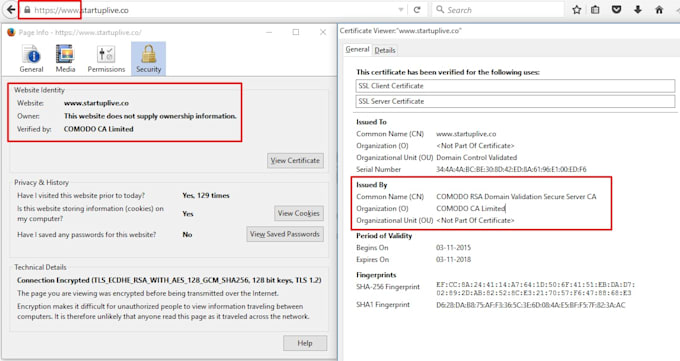
Task: Maximize the Page Info window
Action: tap(296, 32)
